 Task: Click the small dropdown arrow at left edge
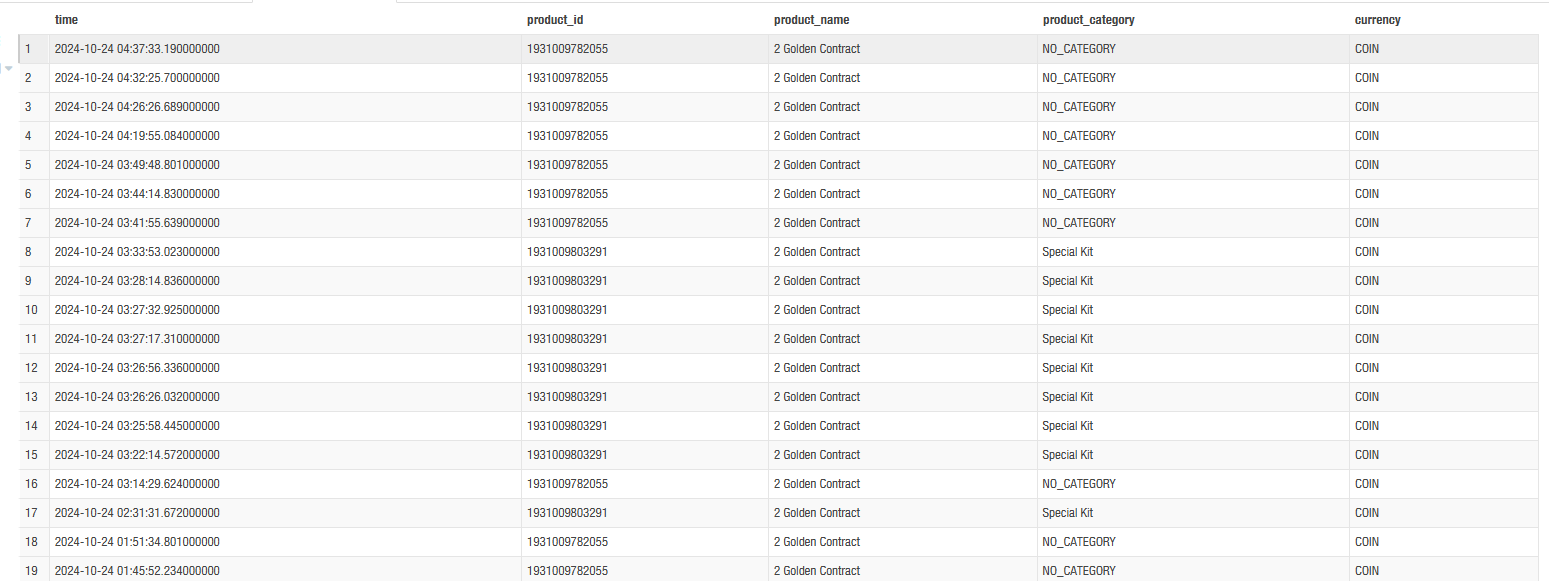[9, 69]
